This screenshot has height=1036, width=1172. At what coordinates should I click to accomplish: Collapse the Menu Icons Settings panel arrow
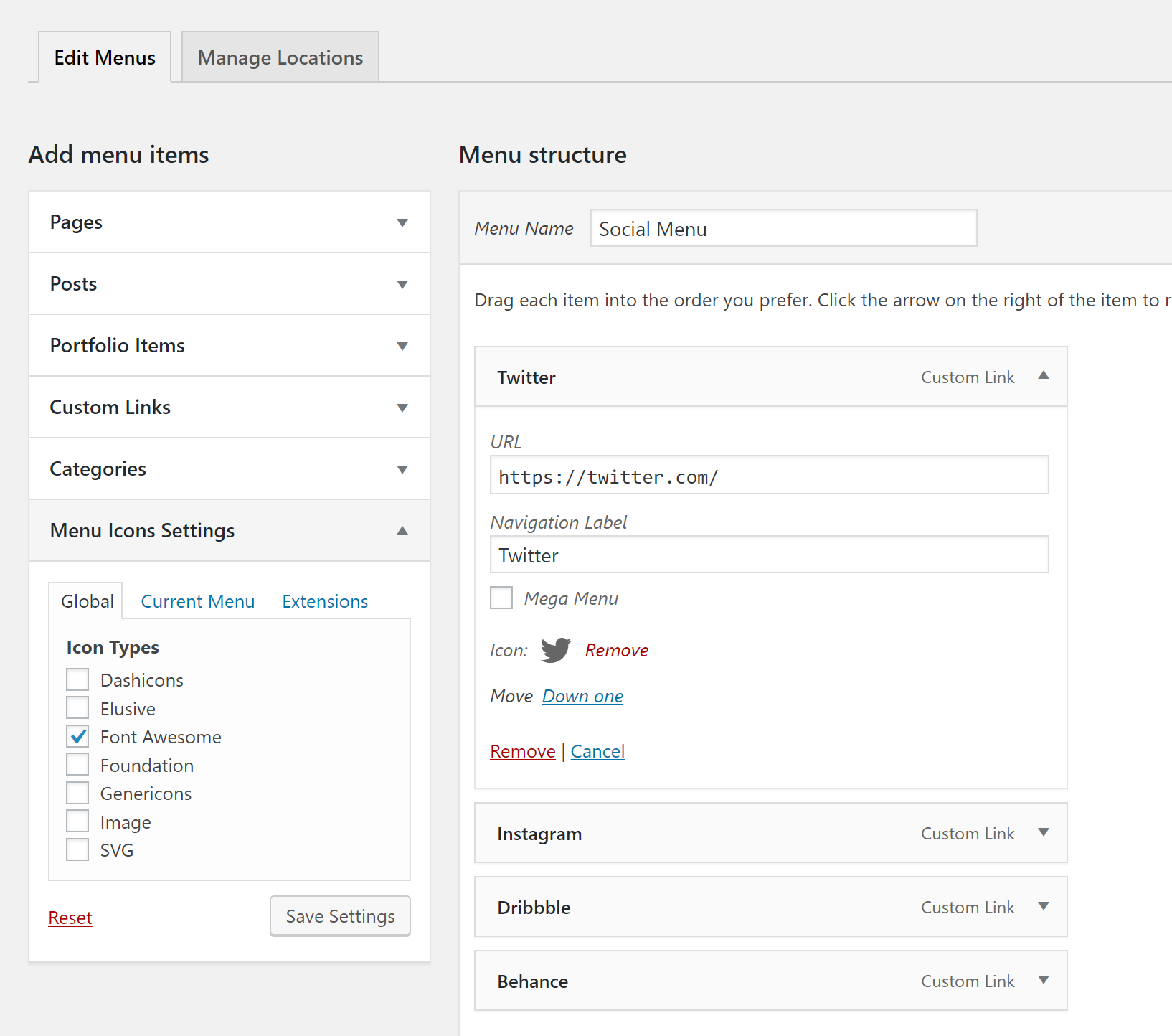pos(402,531)
